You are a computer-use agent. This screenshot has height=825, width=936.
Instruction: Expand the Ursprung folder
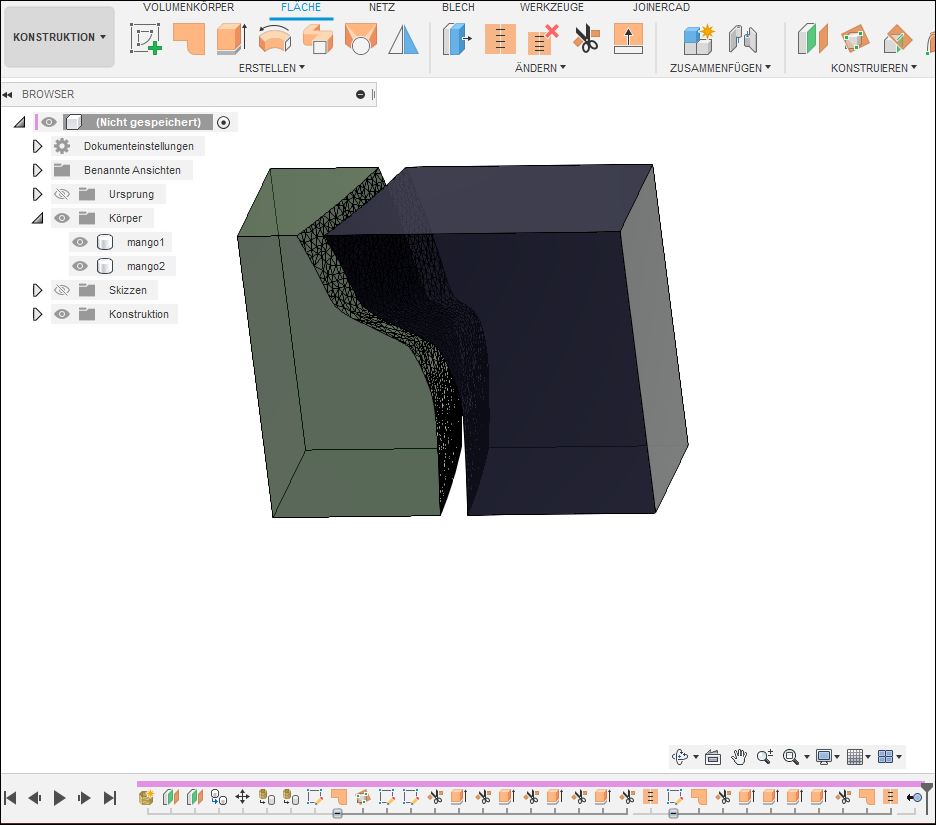point(37,194)
